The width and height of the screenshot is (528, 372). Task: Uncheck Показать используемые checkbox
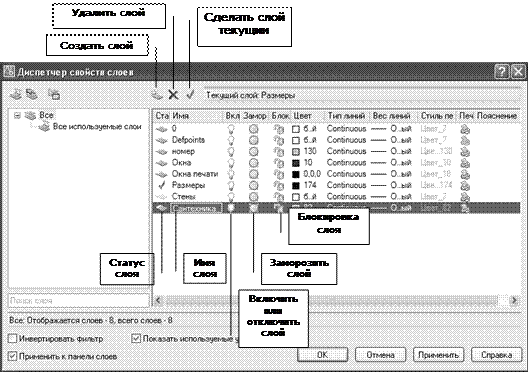136,338
